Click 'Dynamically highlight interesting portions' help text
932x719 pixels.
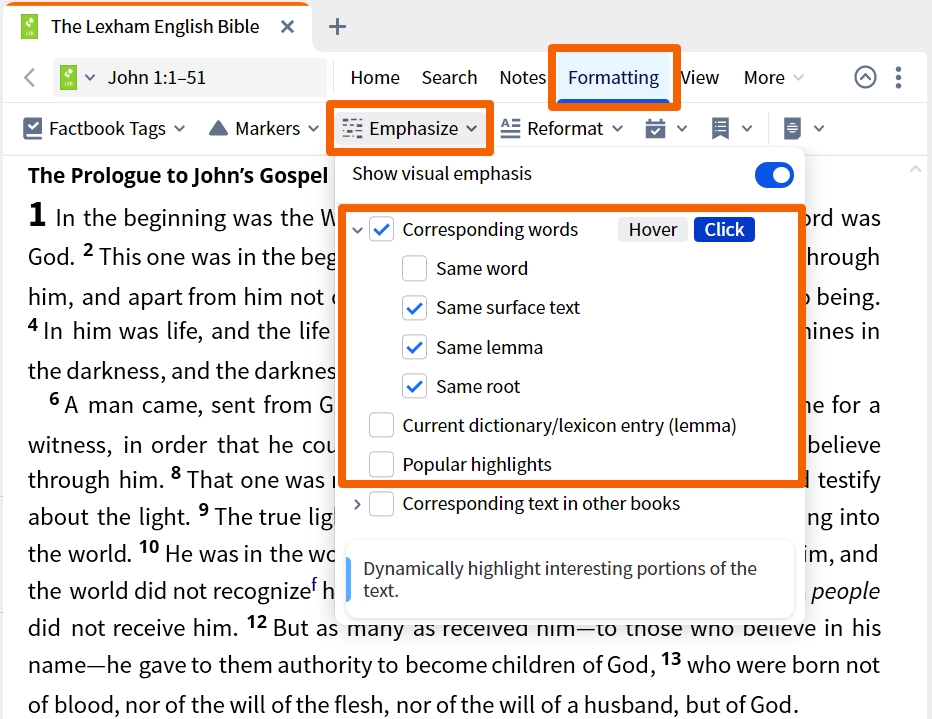coord(559,579)
